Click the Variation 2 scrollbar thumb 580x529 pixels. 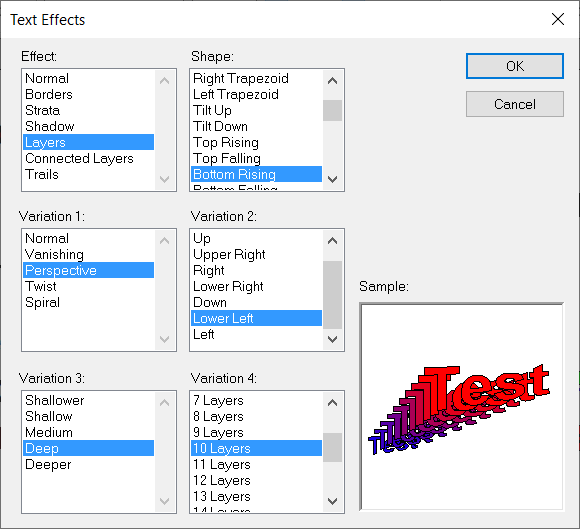[x=332, y=295]
